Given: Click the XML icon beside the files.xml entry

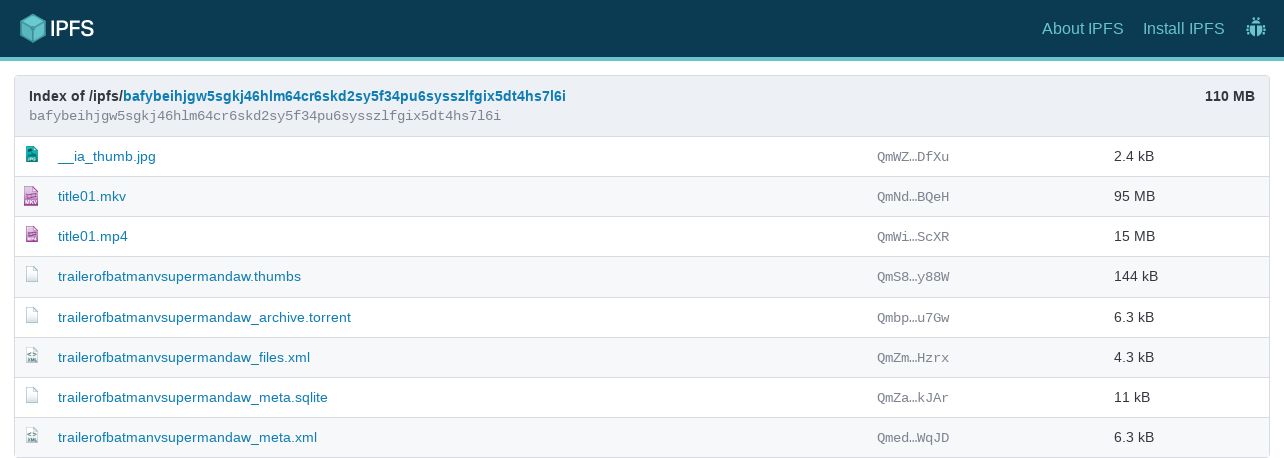Looking at the screenshot, I should pos(31,356).
